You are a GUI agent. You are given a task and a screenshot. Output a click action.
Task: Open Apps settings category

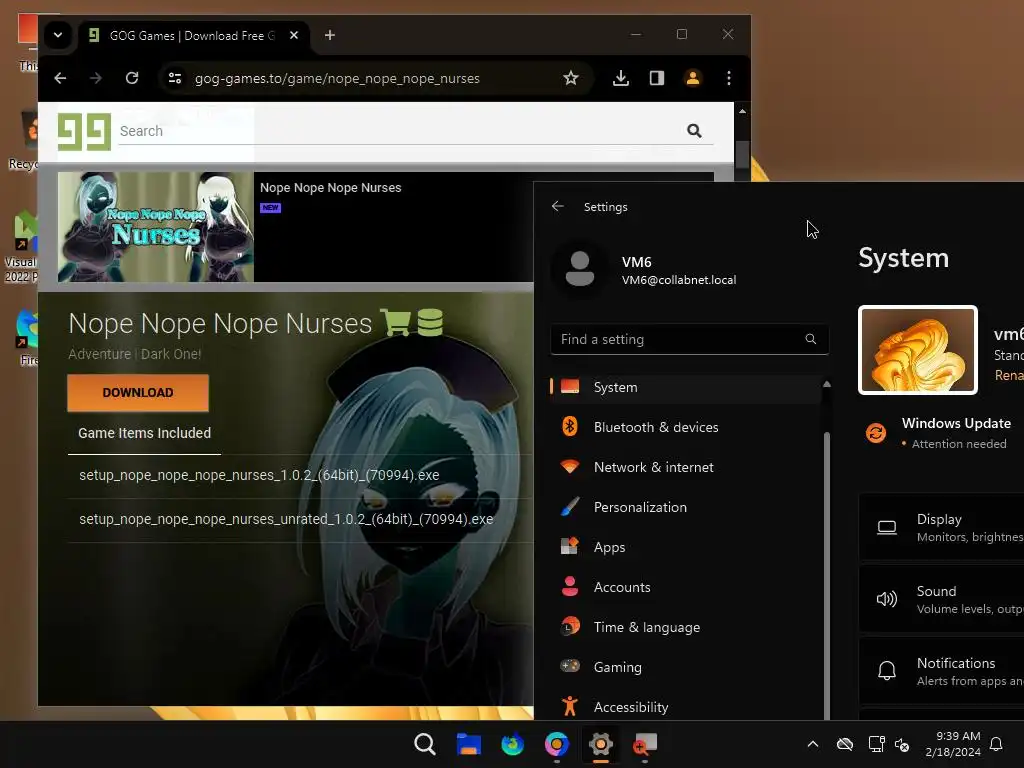[686, 547]
